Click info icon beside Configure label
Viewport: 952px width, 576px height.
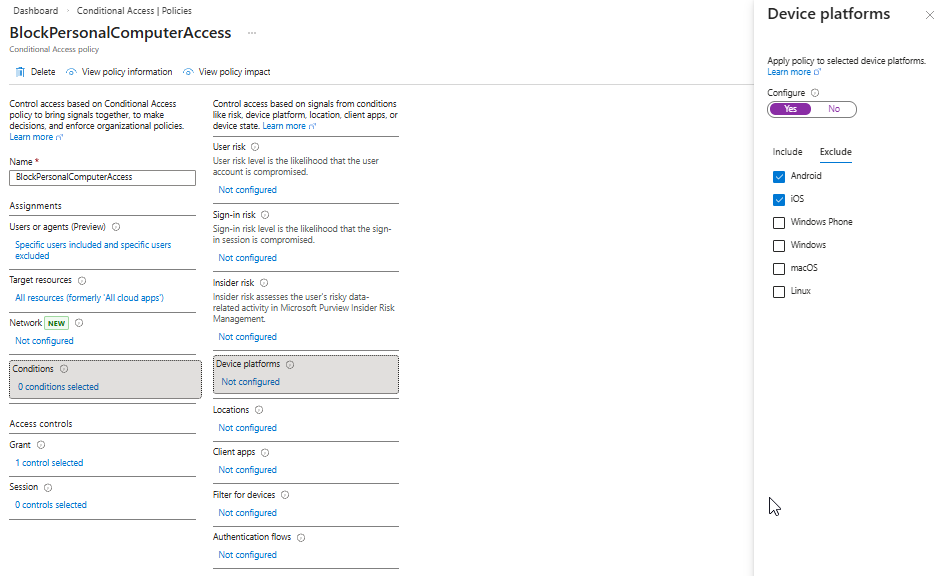tap(815, 93)
